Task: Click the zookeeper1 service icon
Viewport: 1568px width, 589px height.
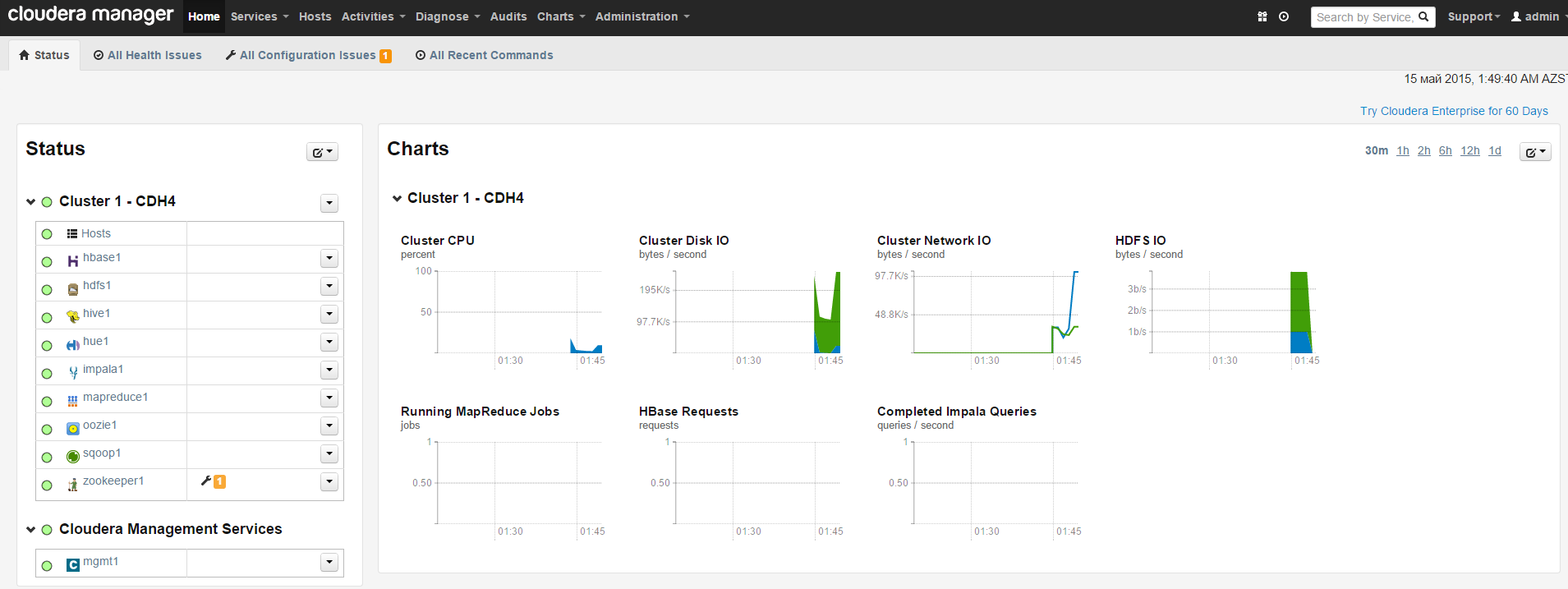Action: (73, 484)
